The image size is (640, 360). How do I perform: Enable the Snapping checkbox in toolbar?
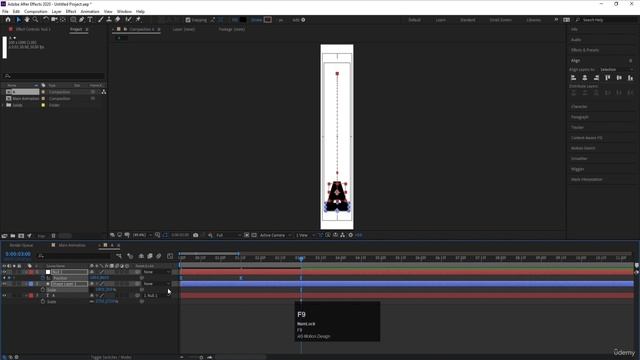click(x=188, y=20)
